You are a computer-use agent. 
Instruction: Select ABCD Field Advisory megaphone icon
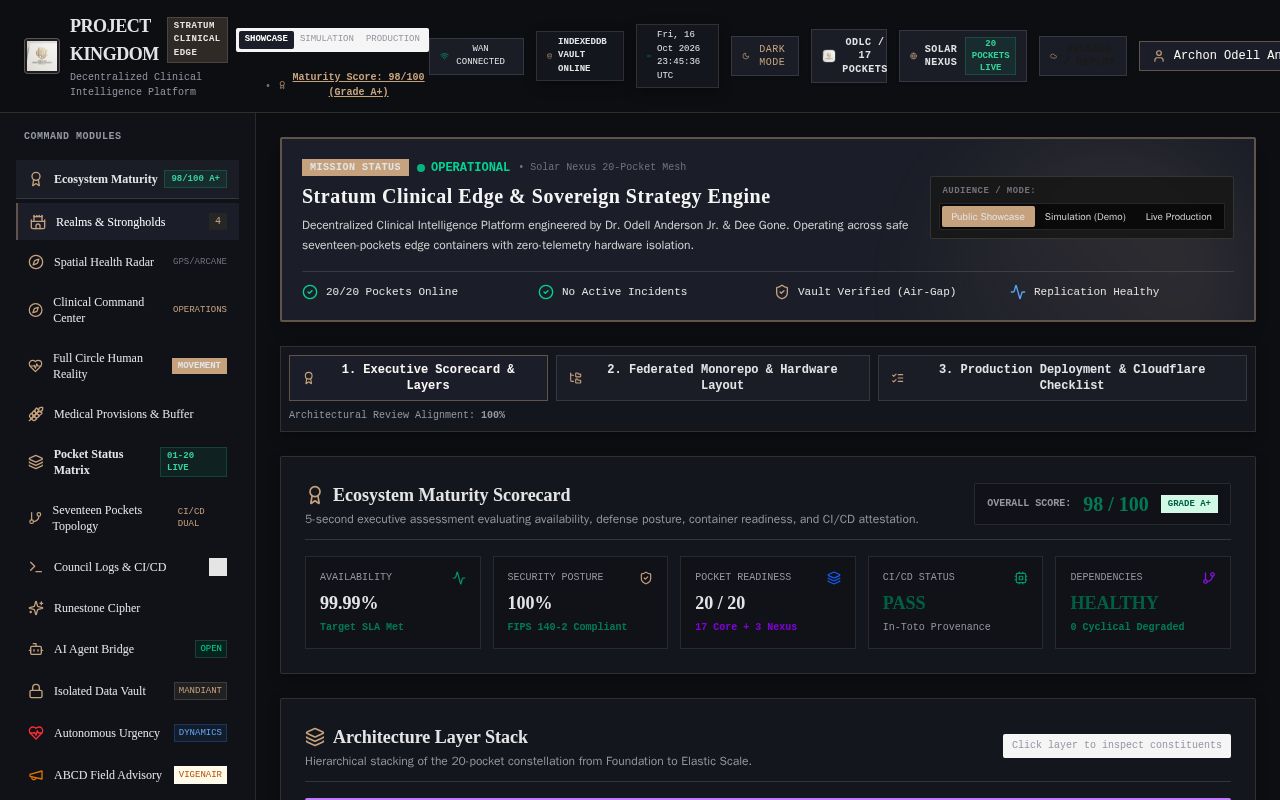pyautogui.click(x=36, y=775)
